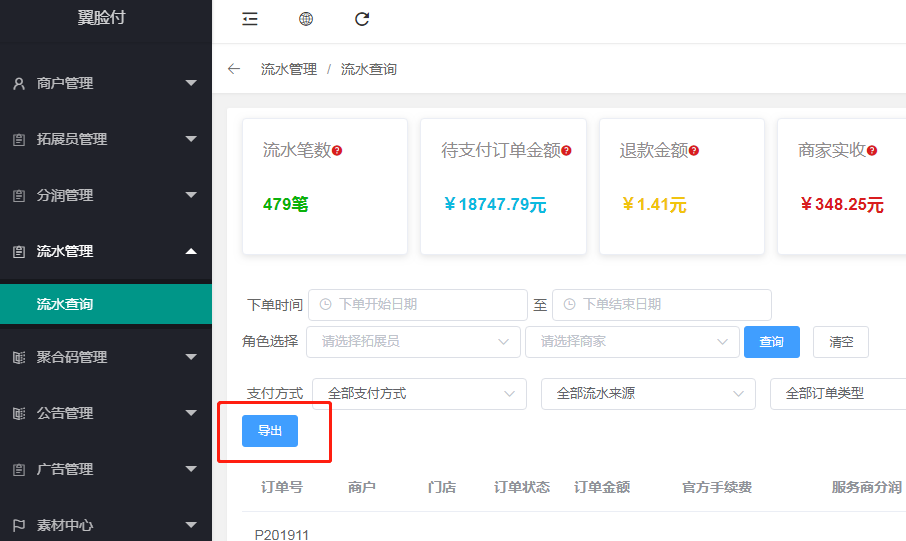Collapse sidebar with menu fold icon
Viewport: 906px width, 541px height.
pyautogui.click(x=250, y=19)
